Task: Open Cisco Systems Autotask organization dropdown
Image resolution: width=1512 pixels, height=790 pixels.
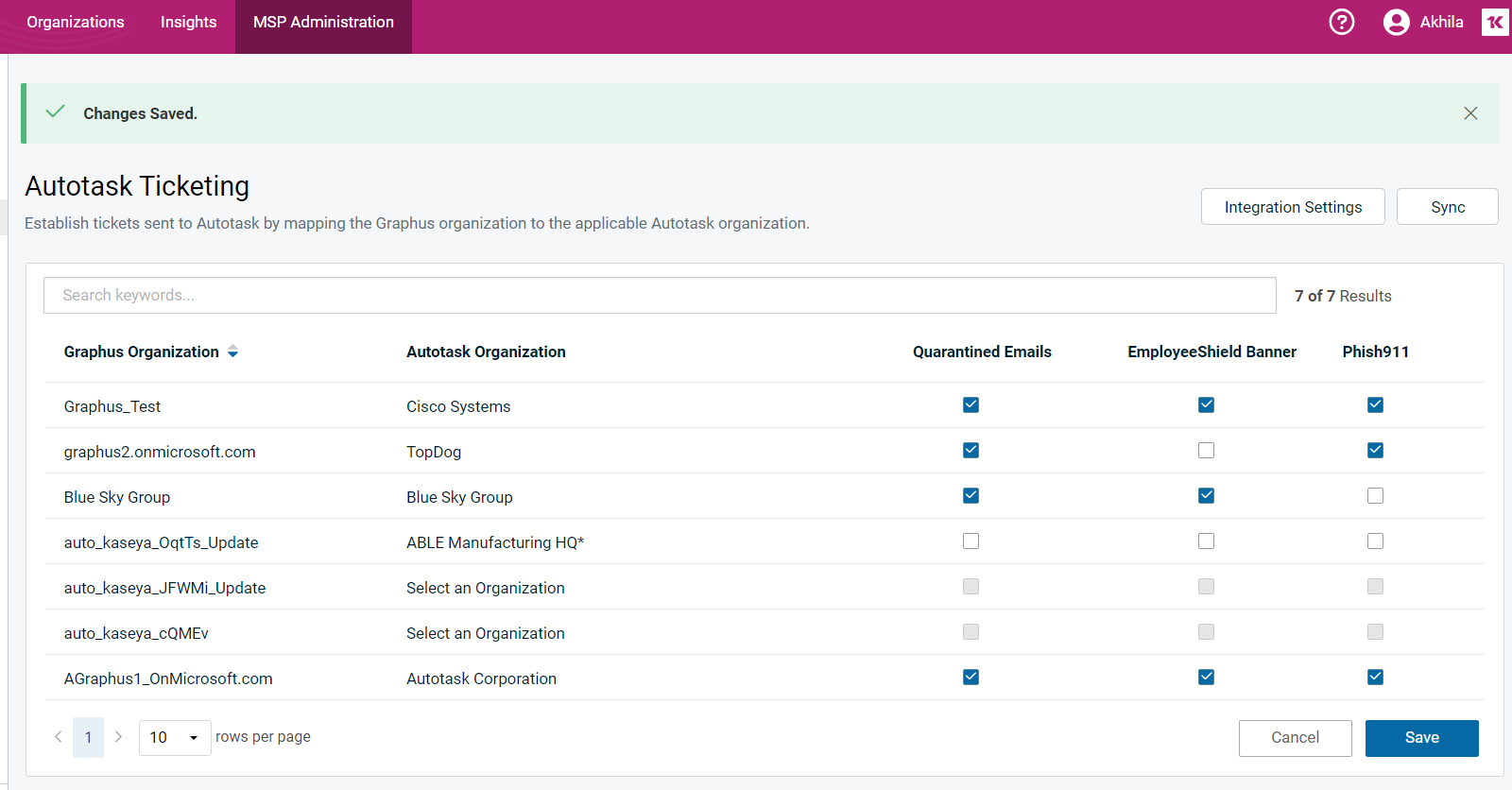Action: pyautogui.click(x=458, y=406)
